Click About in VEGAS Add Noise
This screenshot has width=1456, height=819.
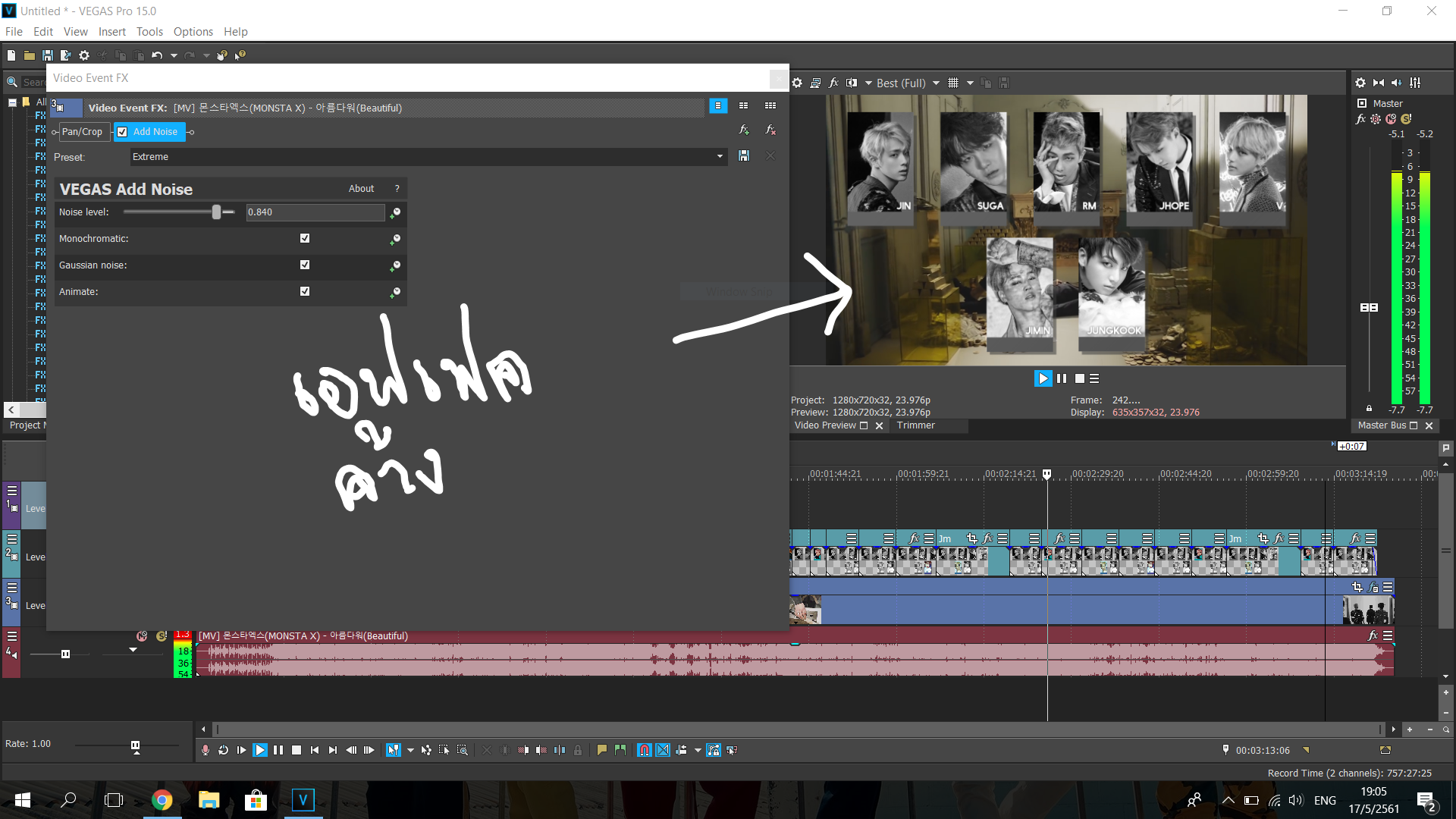point(361,189)
